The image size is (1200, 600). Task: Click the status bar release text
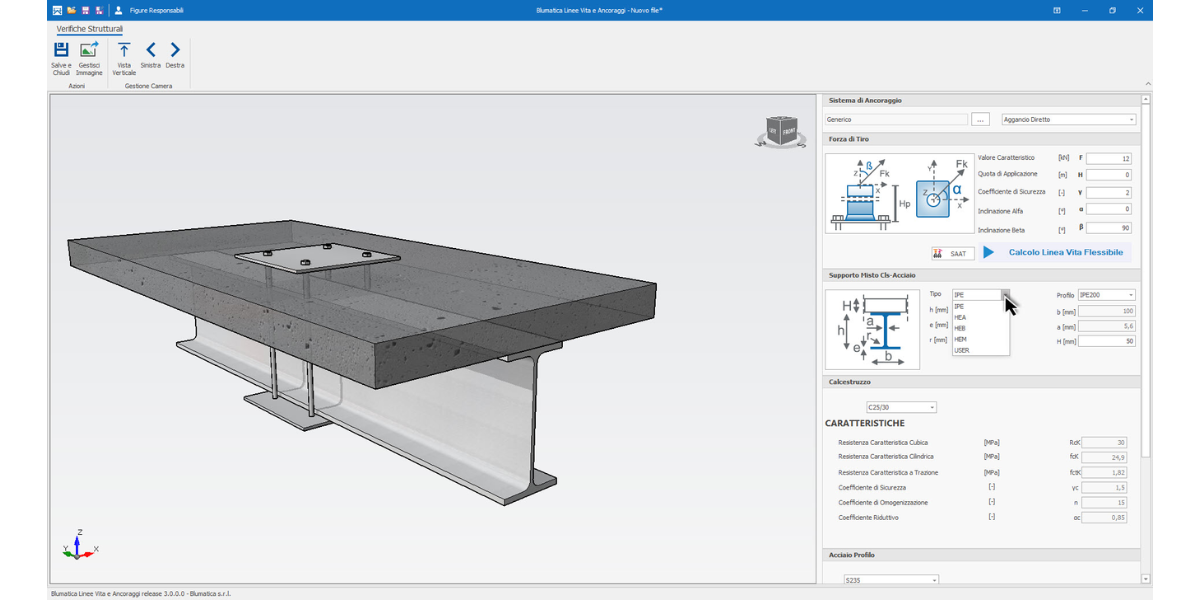click(x=140, y=594)
